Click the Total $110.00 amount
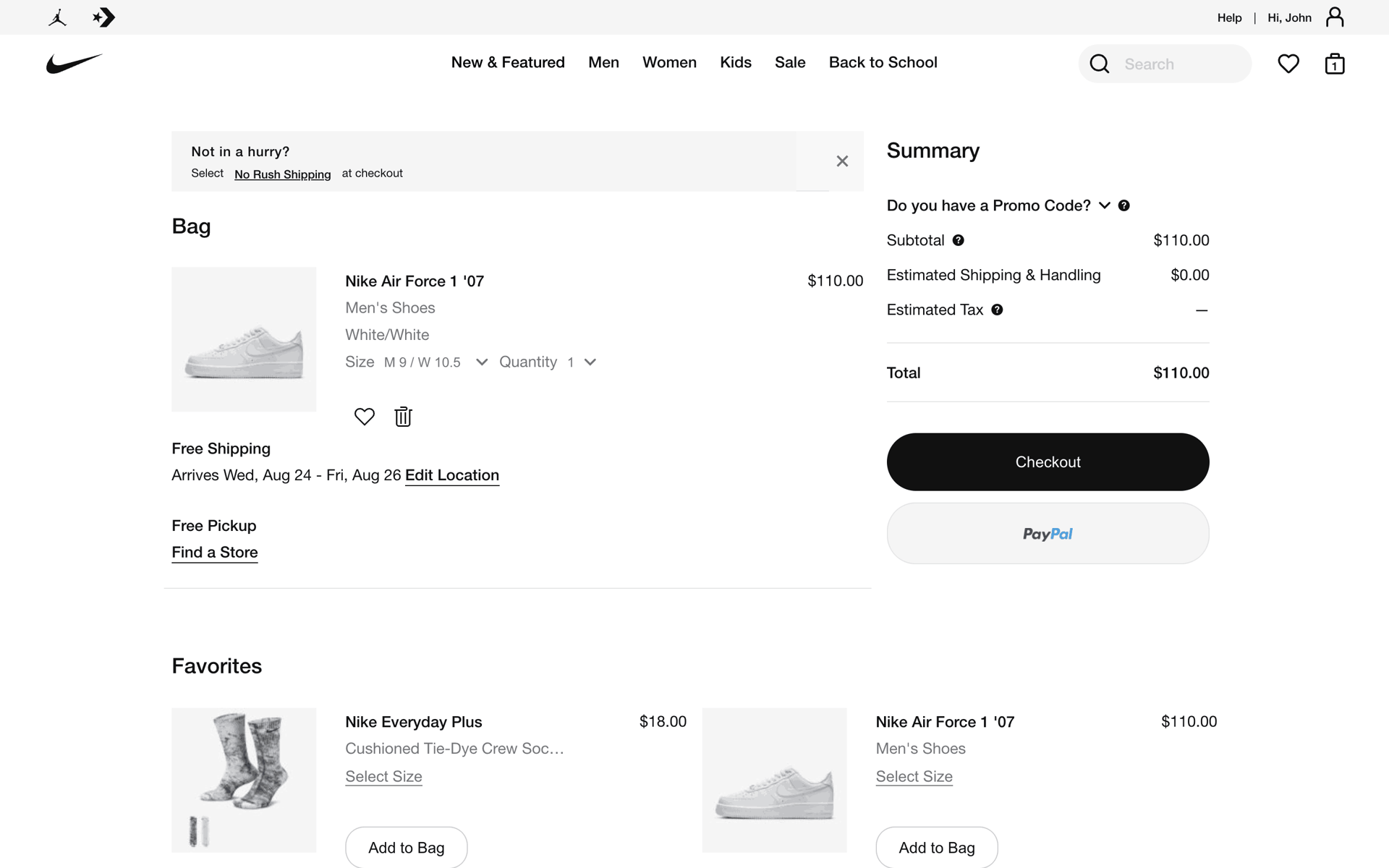Viewport: 1389px width, 868px height. (1181, 373)
